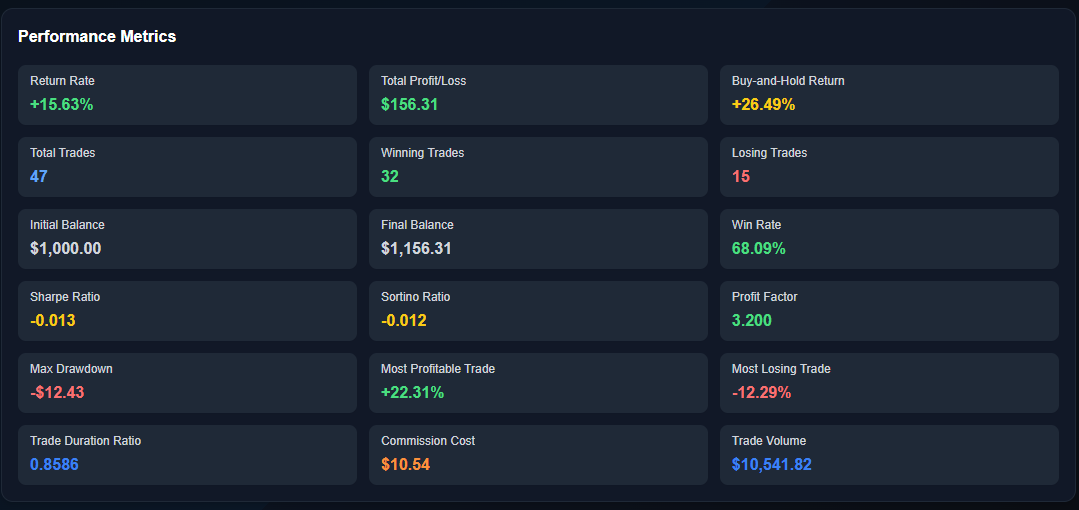The width and height of the screenshot is (1079, 510).
Task: Click the 15 losing trades value
Action: (x=740, y=176)
